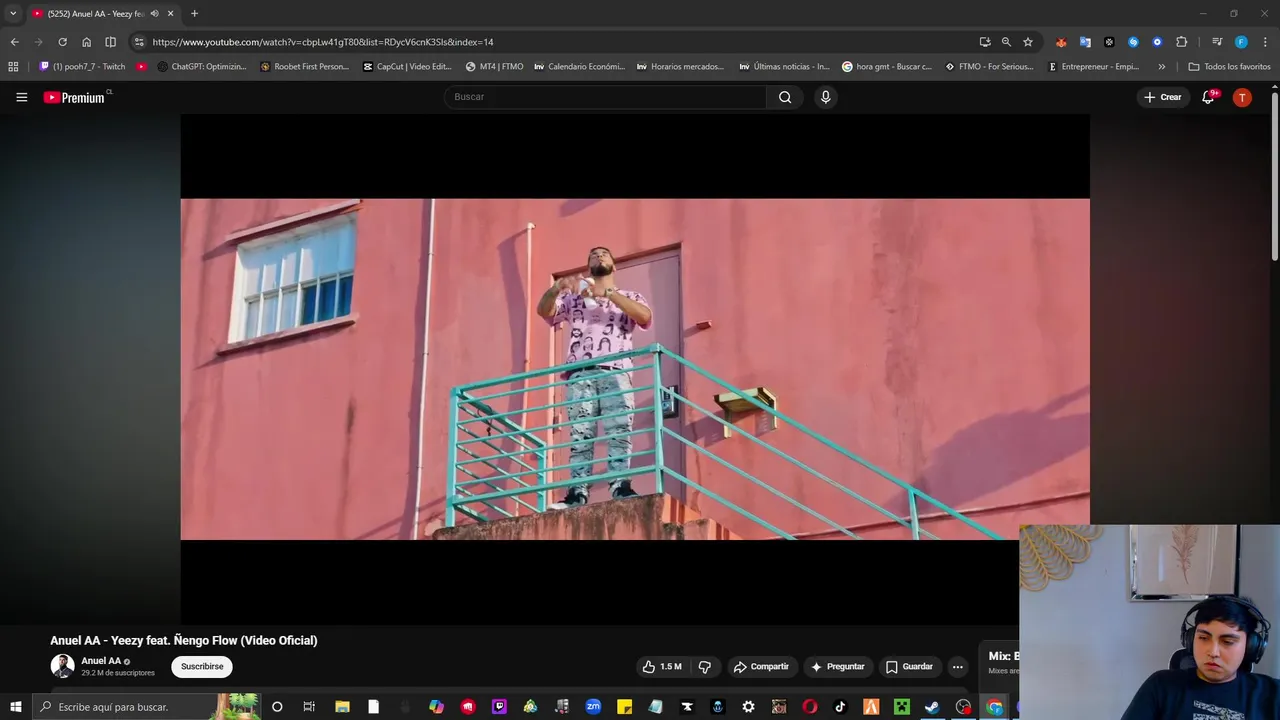Open Todos los favoritos folder
The height and width of the screenshot is (720, 1280).
(x=1229, y=67)
